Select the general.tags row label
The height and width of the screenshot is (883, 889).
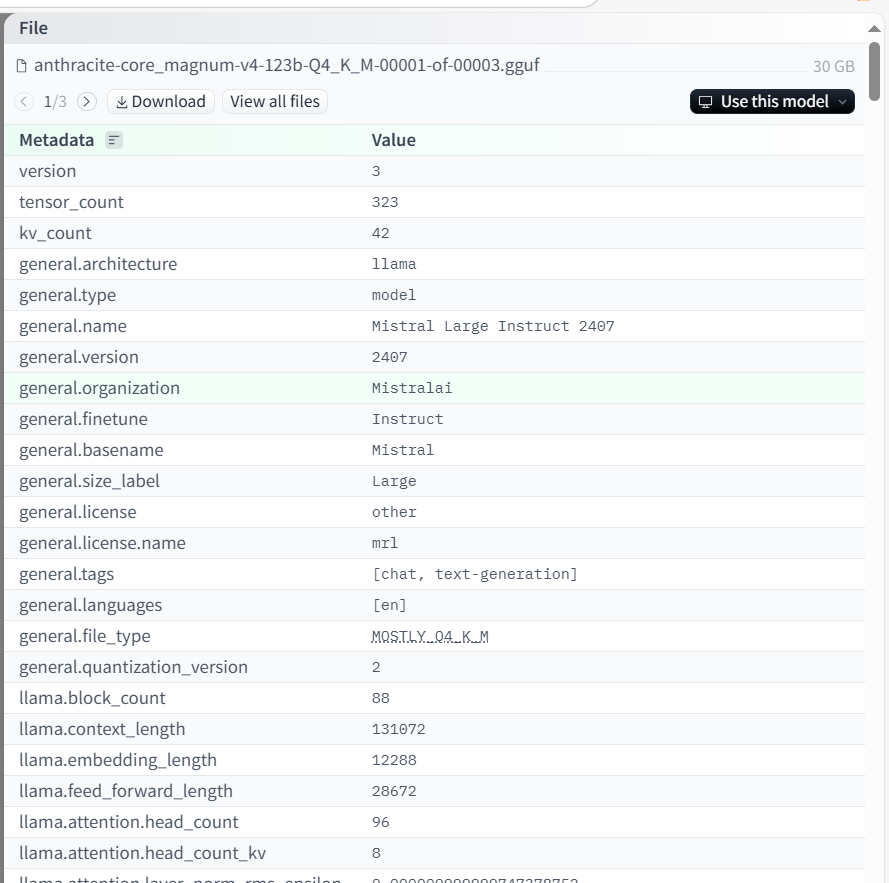66,574
